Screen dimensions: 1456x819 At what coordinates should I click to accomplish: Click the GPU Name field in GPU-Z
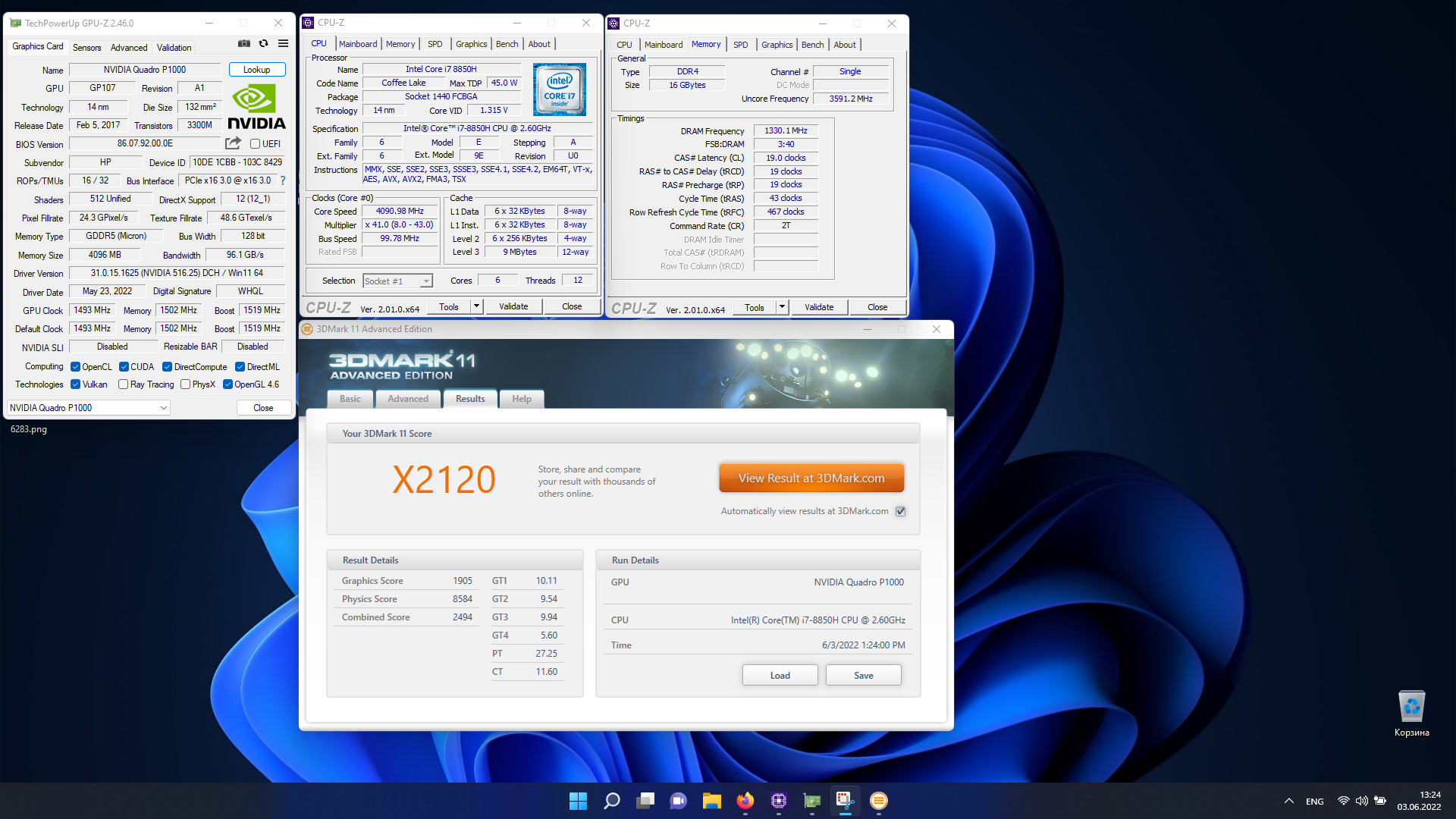point(145,70)
